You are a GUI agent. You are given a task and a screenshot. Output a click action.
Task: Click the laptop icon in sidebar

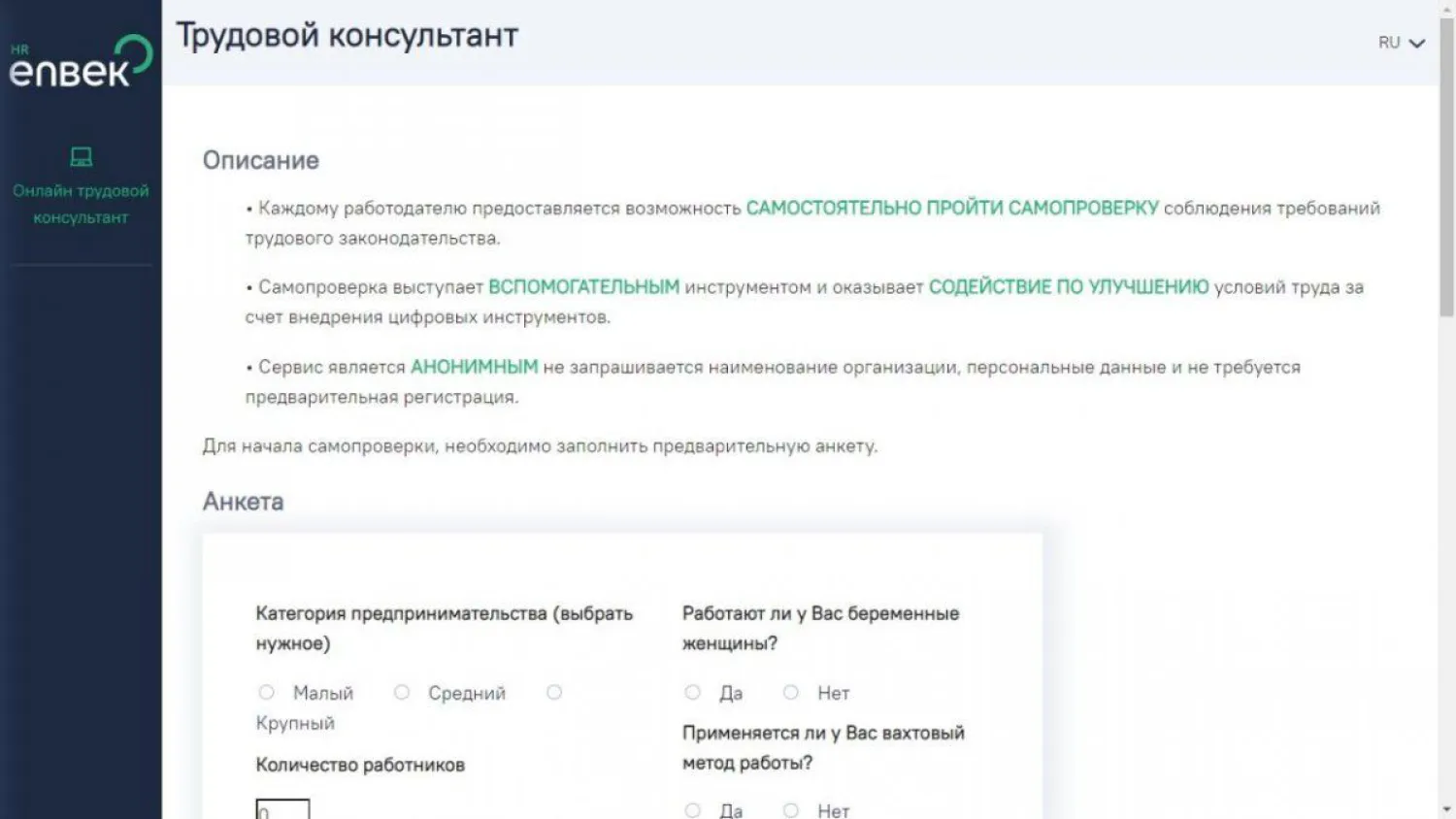[82, 157]
